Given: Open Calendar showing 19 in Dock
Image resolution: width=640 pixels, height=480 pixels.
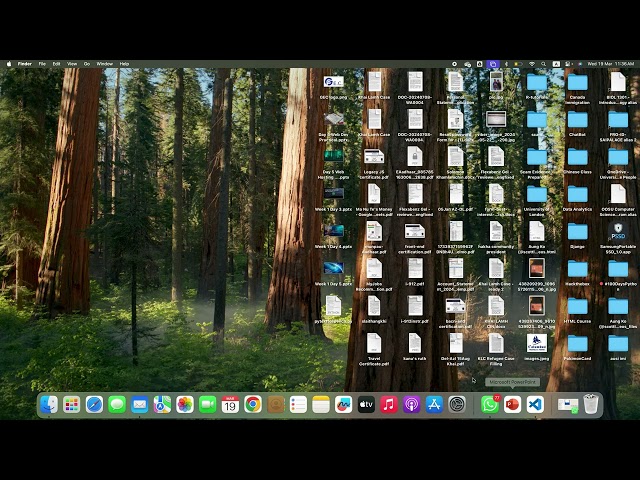Looking at the screenshot, I should (230, 404).
